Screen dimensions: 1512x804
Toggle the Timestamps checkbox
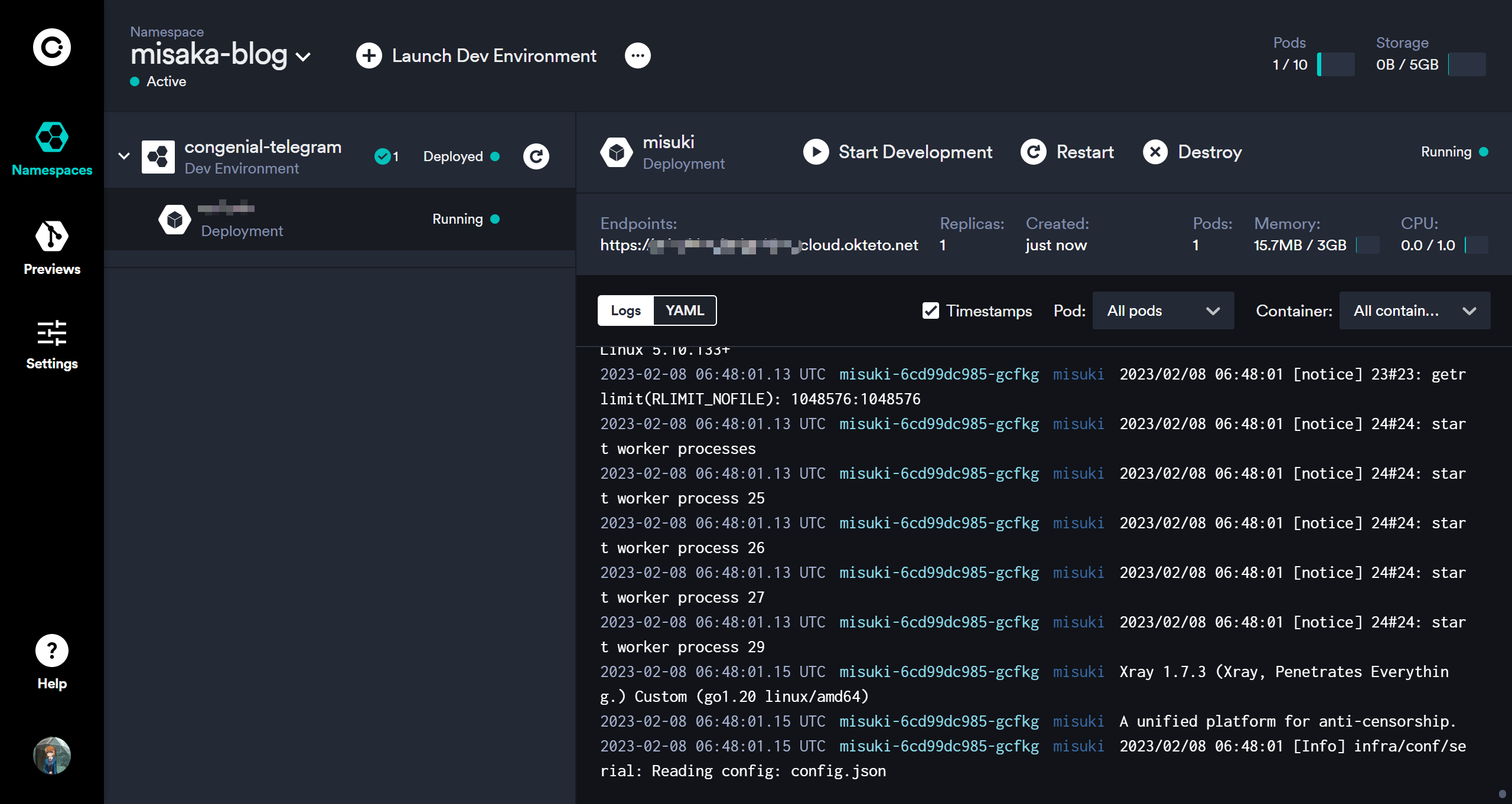click(931, 311)
